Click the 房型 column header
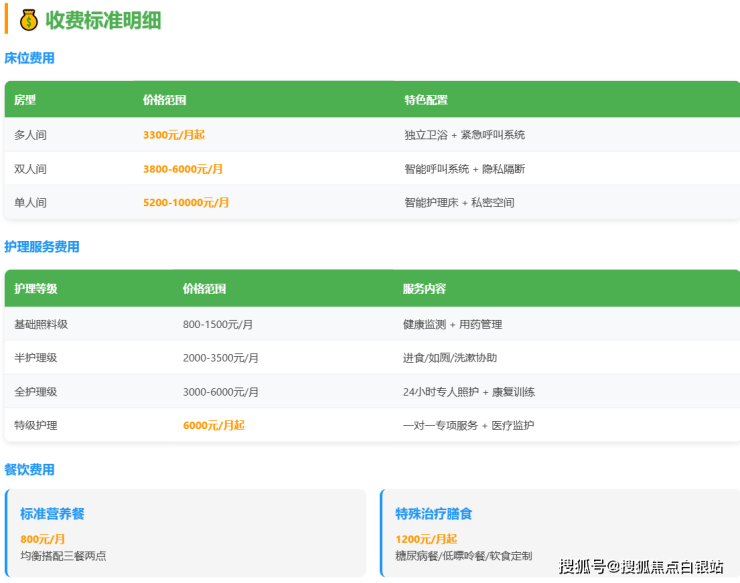The image size is (740, 583). tap(25, 100)
